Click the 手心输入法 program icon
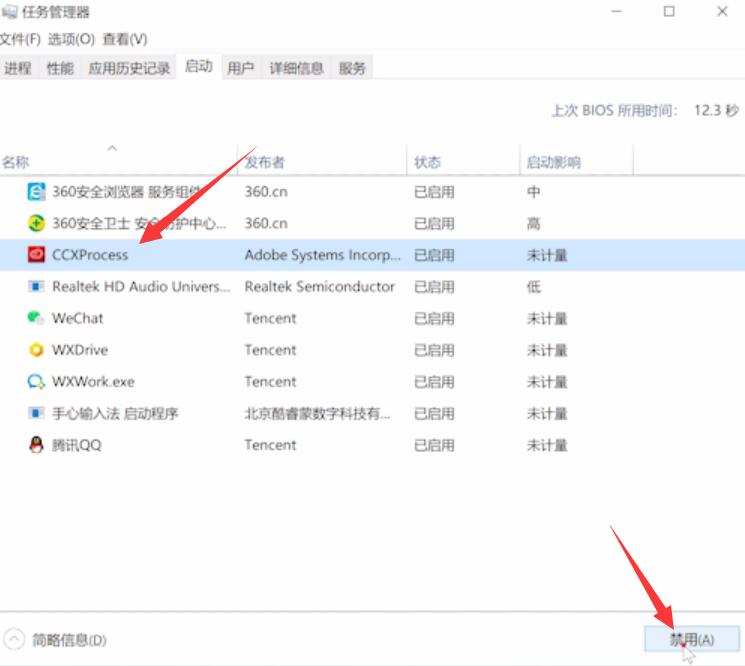 tap(36, 413)
